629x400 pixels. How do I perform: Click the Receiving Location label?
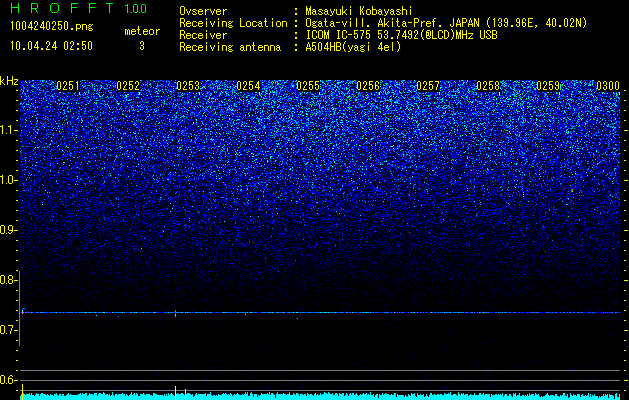click(x=233, y=23)
